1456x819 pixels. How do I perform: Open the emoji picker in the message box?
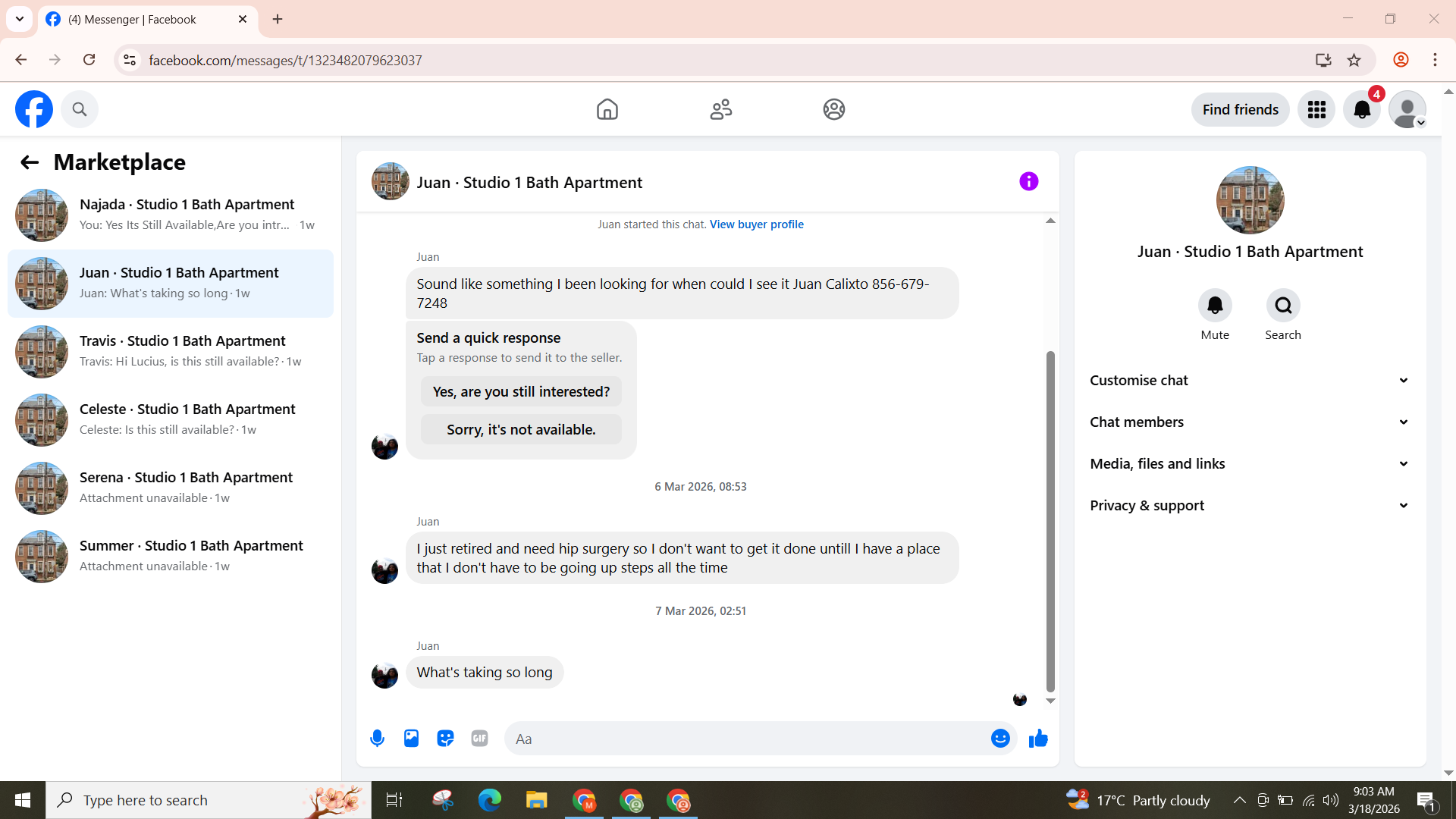(1000, 738)
